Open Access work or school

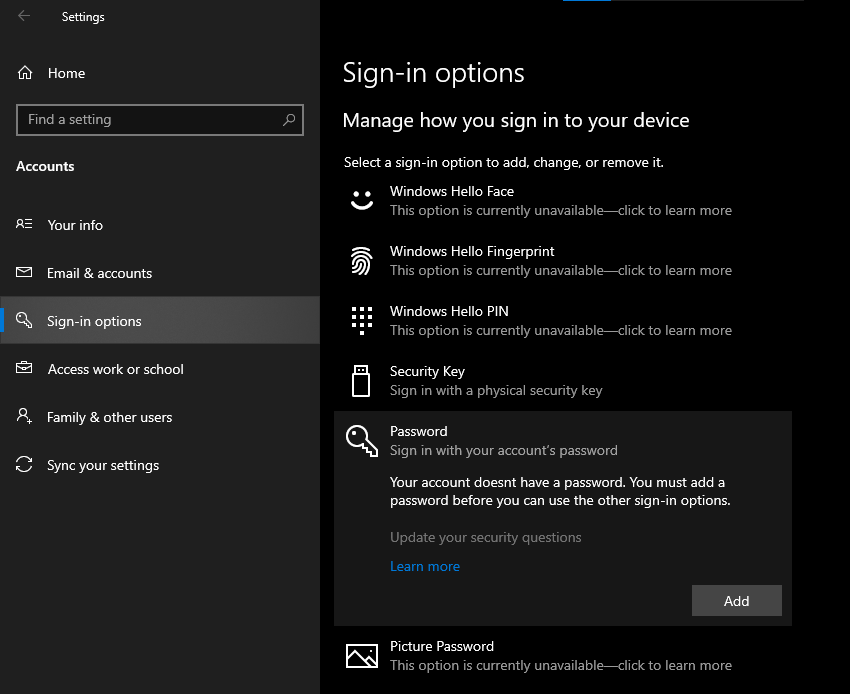115,369
